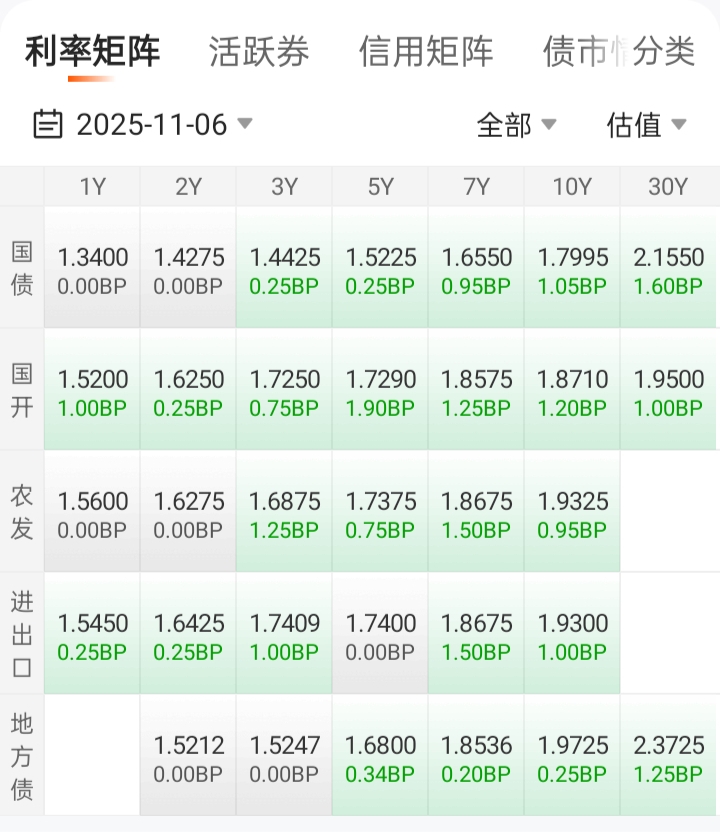Tap the 地方债 30Y cell showing 2.3725
The height and width of the screenshot is (832, 720).
668,758
